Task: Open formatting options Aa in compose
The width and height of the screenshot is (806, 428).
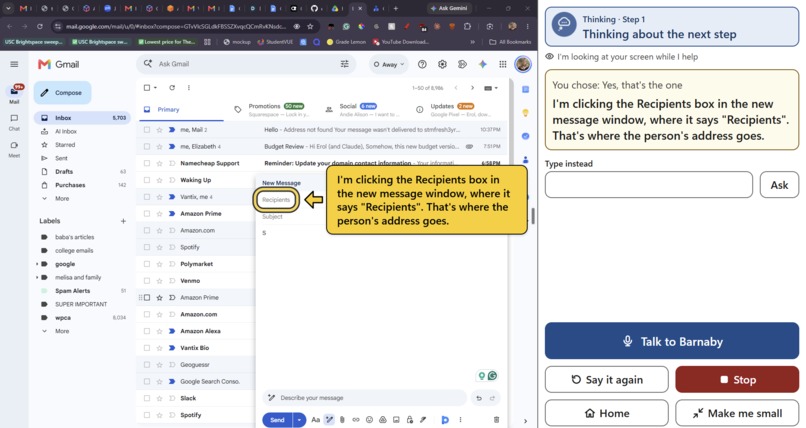Action: [316, 420]
